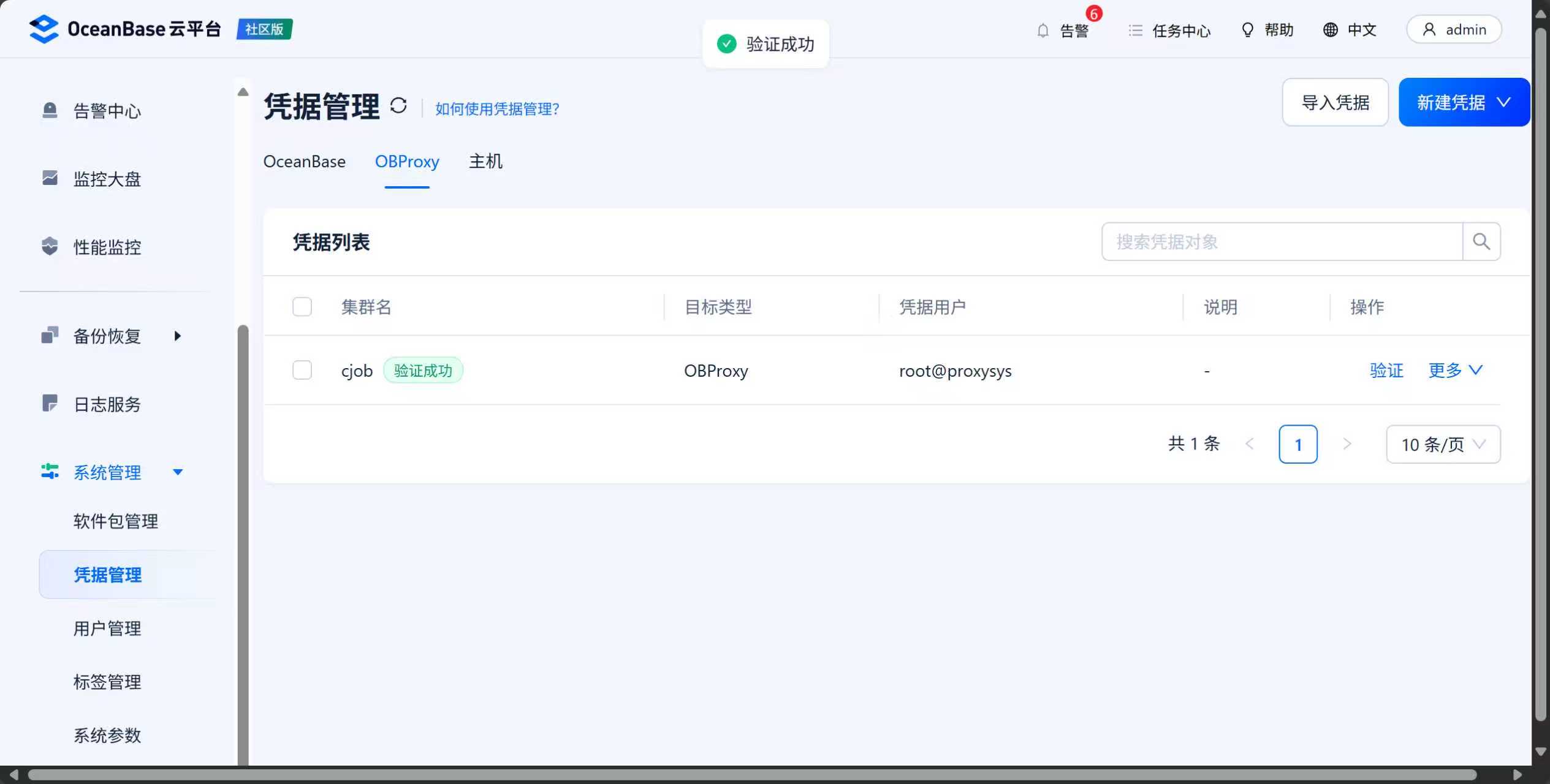Open 用户管理 submenu item

point(107,628)
